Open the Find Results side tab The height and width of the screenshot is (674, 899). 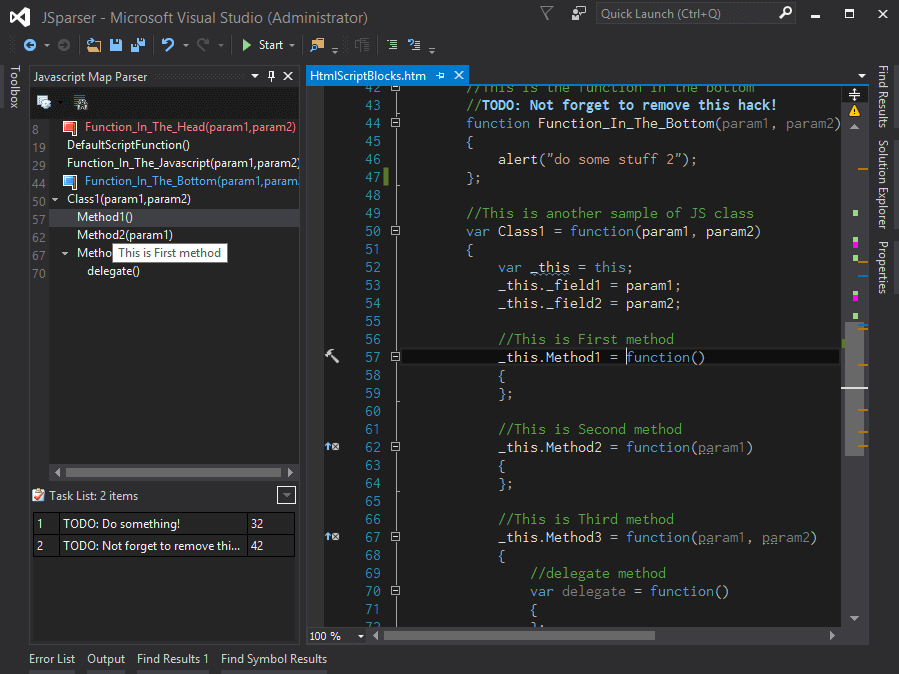[x=883, y=96]
